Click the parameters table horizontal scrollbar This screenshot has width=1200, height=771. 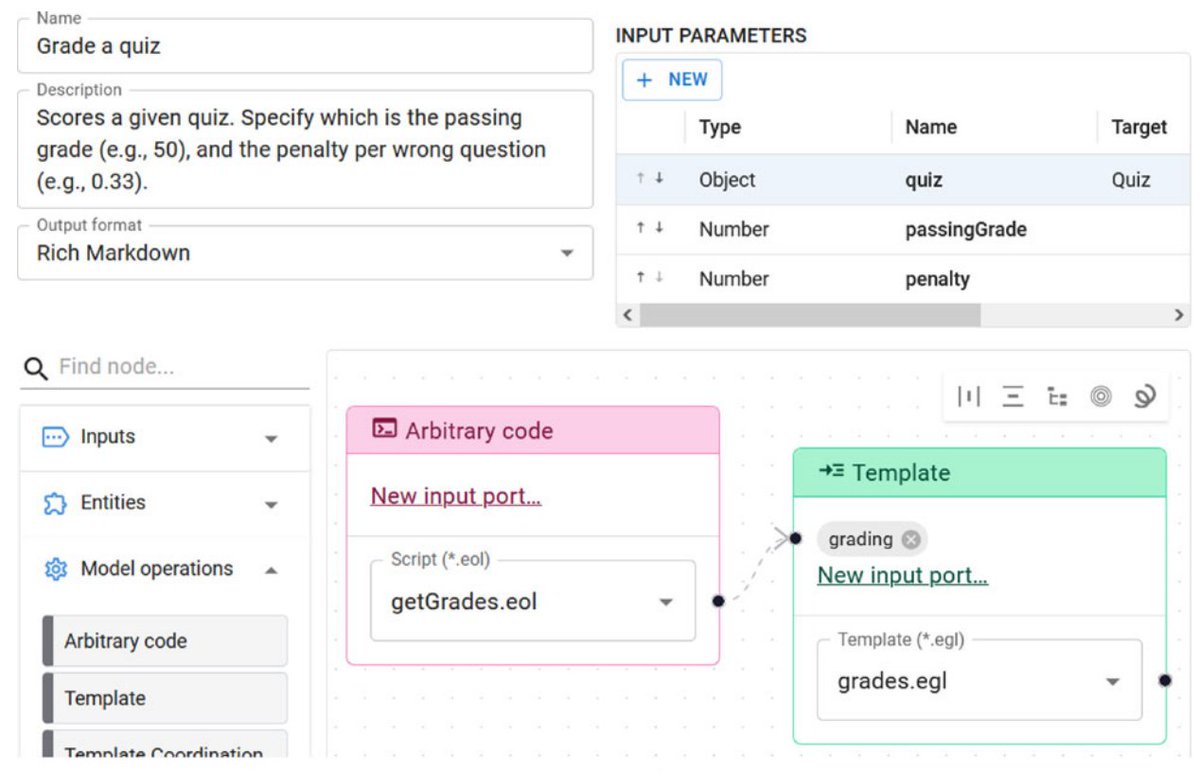point(810,315)
